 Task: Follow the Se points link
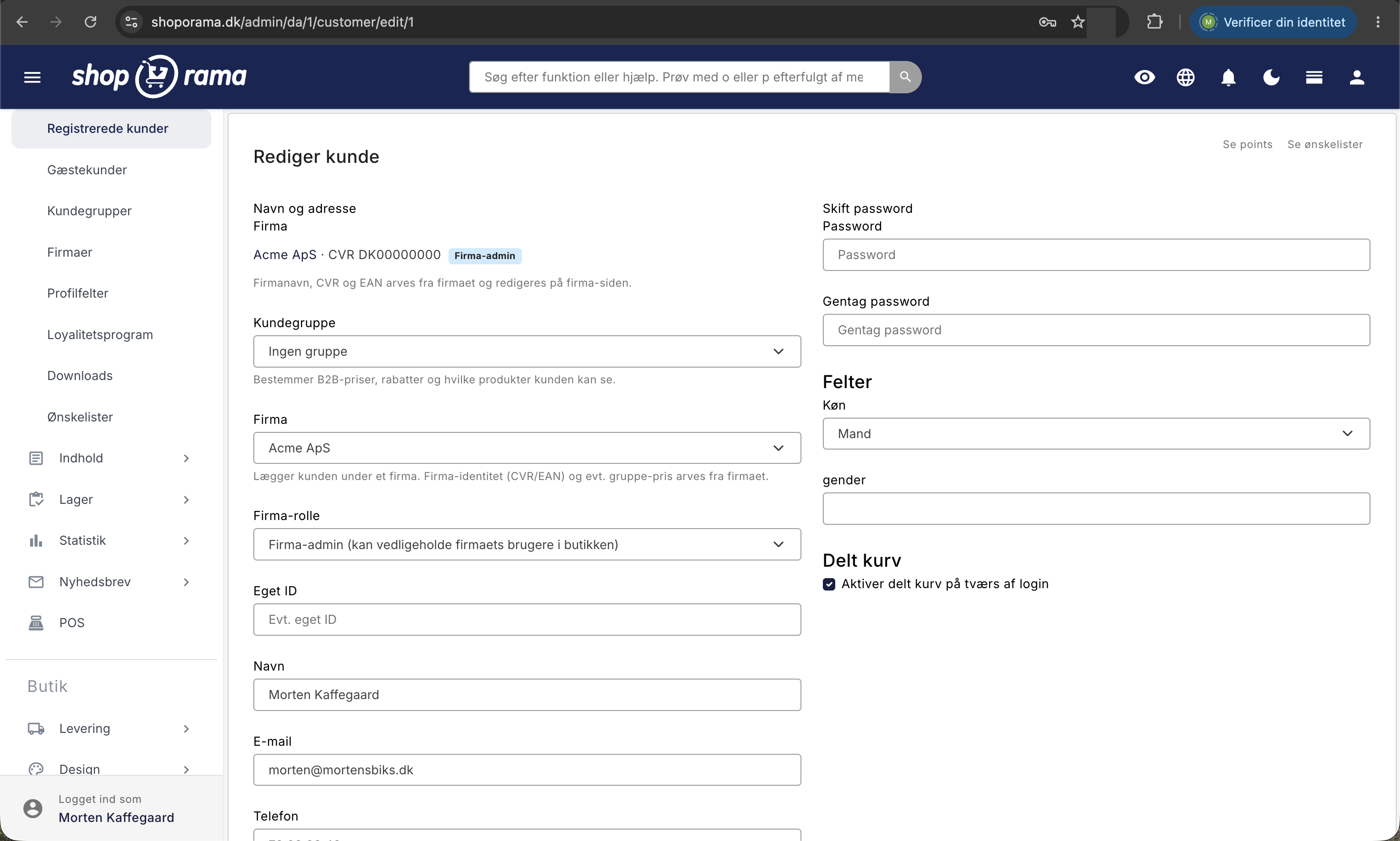(x=1247, y=144)
